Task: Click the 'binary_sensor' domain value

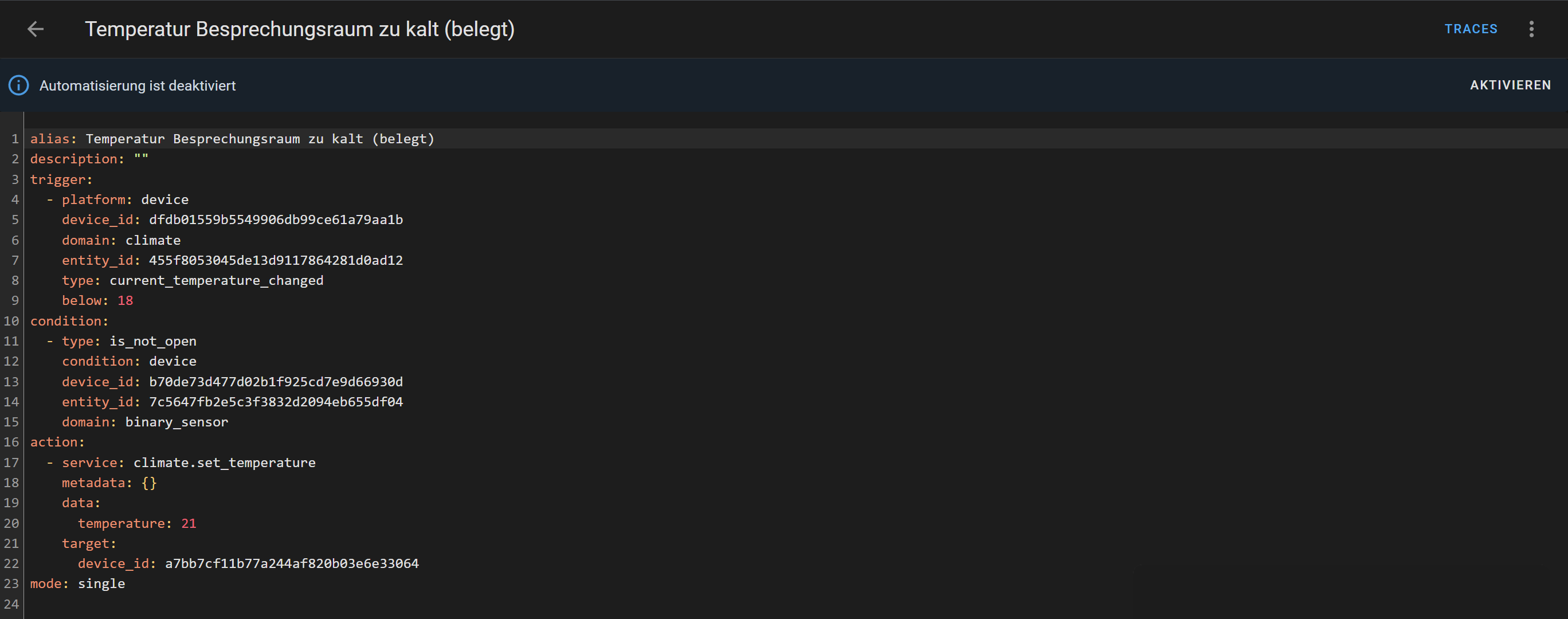Action: 177,422
